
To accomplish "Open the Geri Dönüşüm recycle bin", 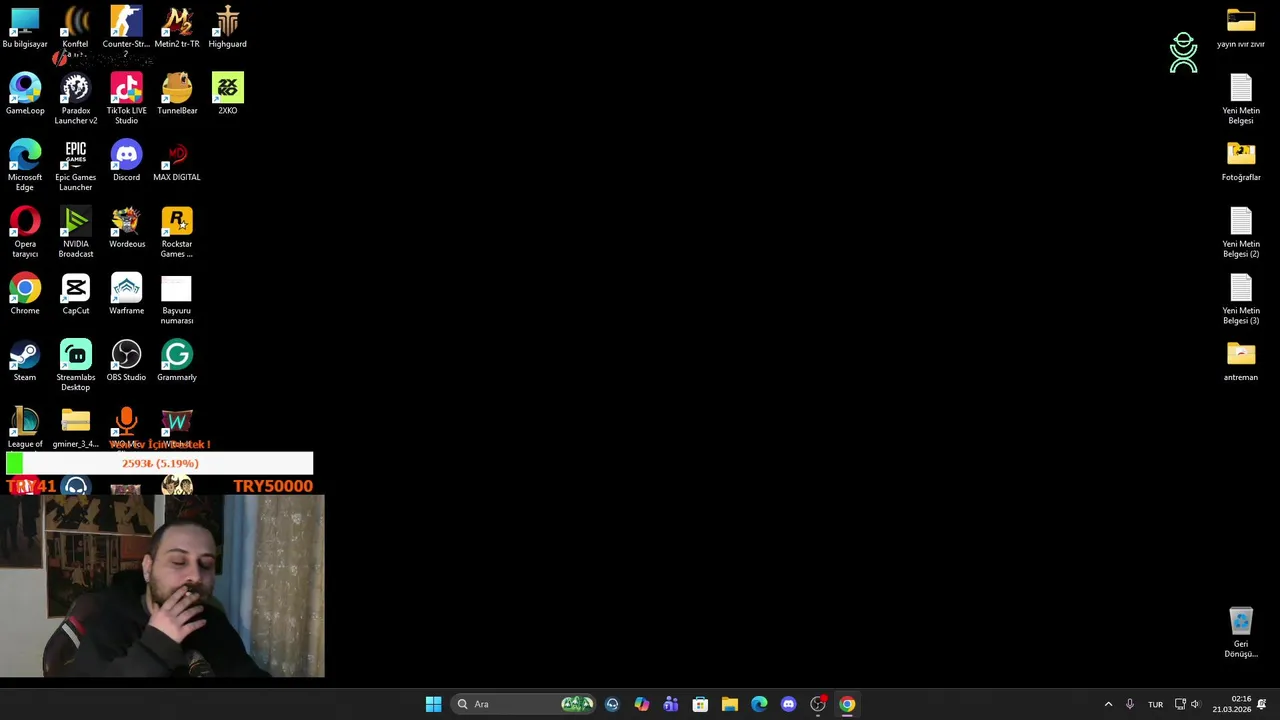I will click(1241, 633).
